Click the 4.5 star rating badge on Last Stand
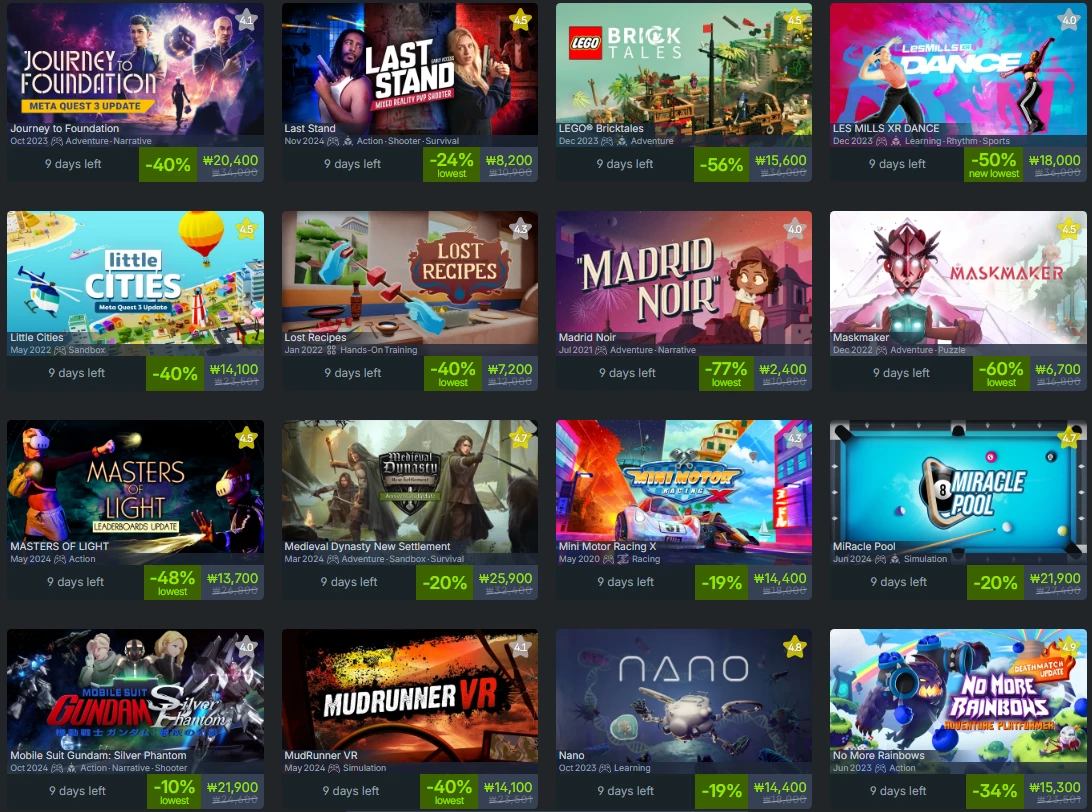Image resolution: width=1092 pixels, height=812 pixels. (x=520, y=20)
